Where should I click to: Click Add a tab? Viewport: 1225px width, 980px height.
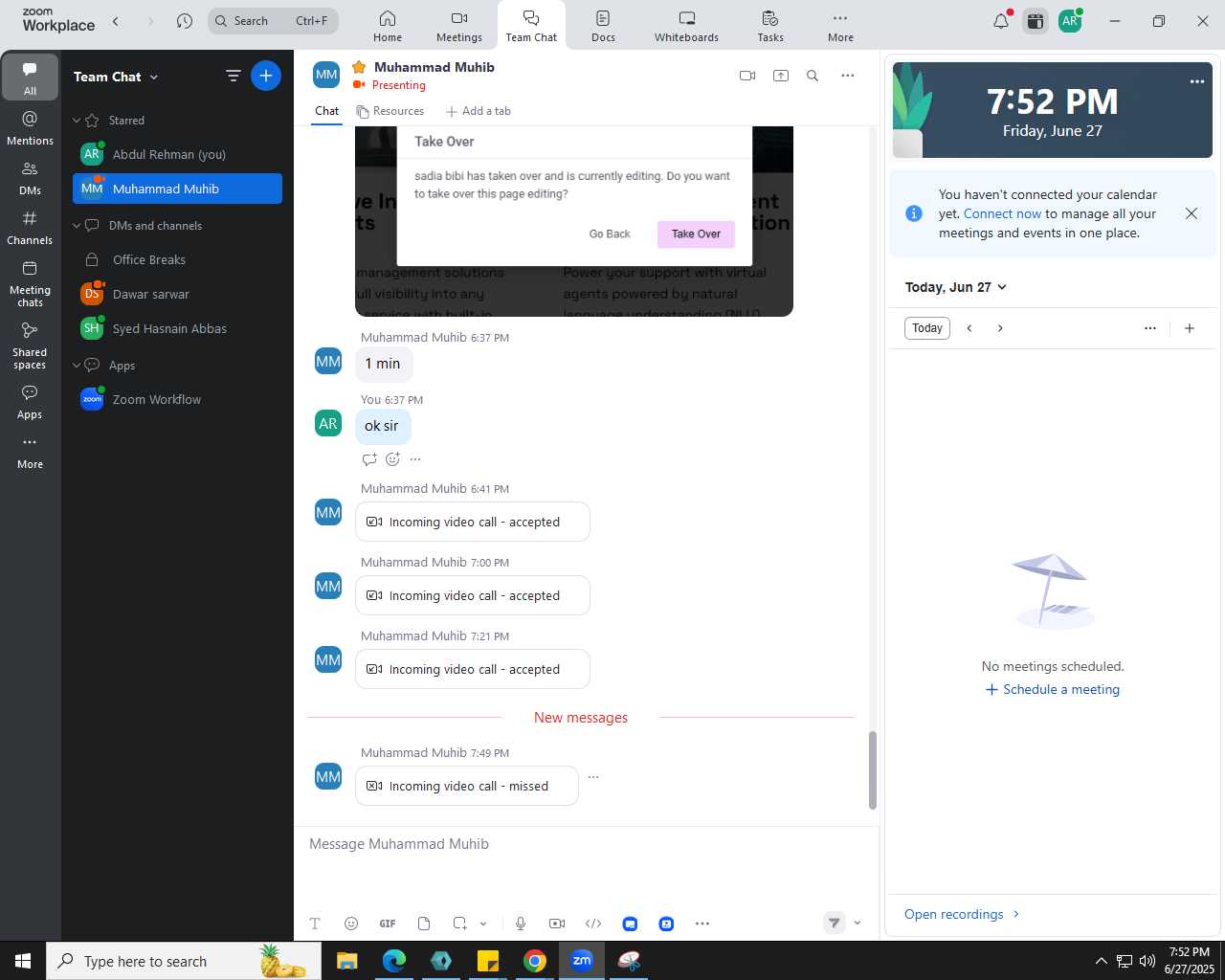(x=479, y=111)
